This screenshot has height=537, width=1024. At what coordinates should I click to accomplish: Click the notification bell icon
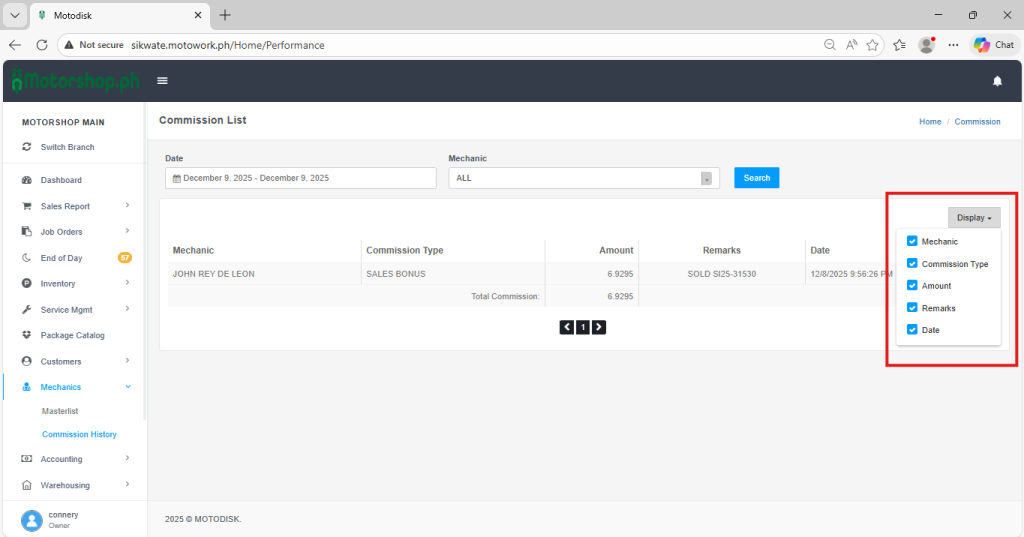pos(997,81)
